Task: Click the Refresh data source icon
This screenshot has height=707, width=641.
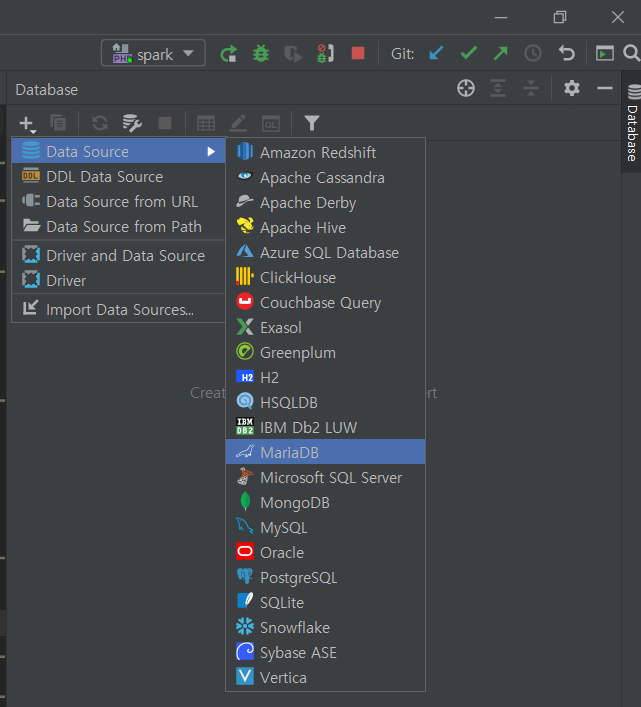Action: point(100,123)
